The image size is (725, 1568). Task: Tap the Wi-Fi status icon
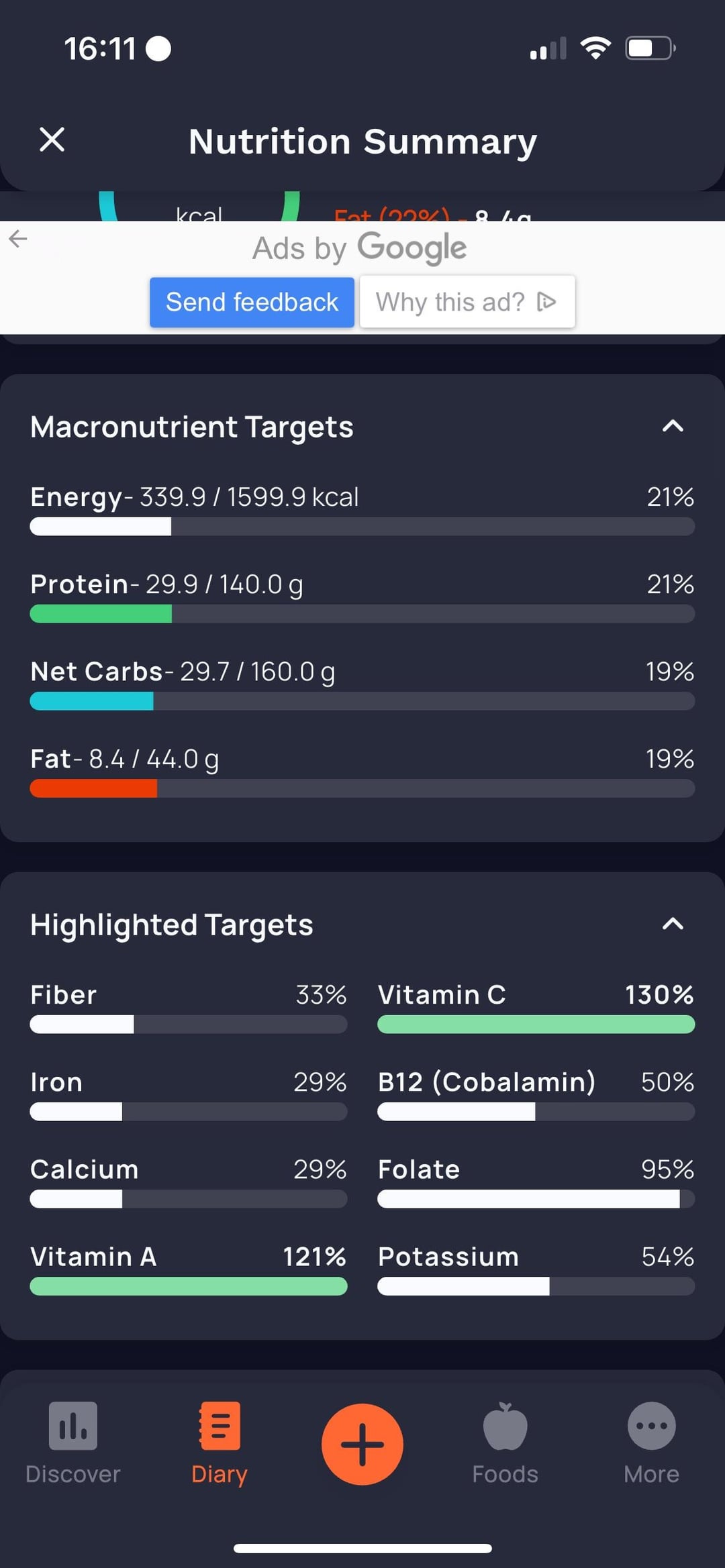pos(595,48)
